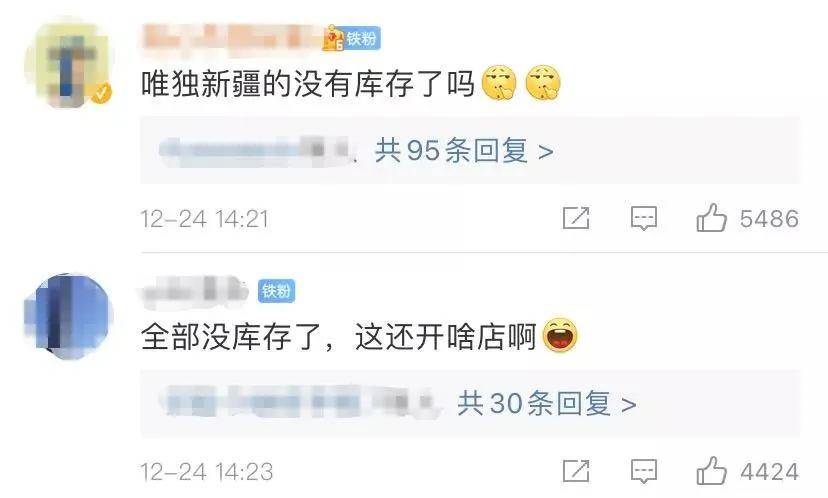Open first commenter's blurred username
The image size is (828, 498).
[x=232, y=38]
